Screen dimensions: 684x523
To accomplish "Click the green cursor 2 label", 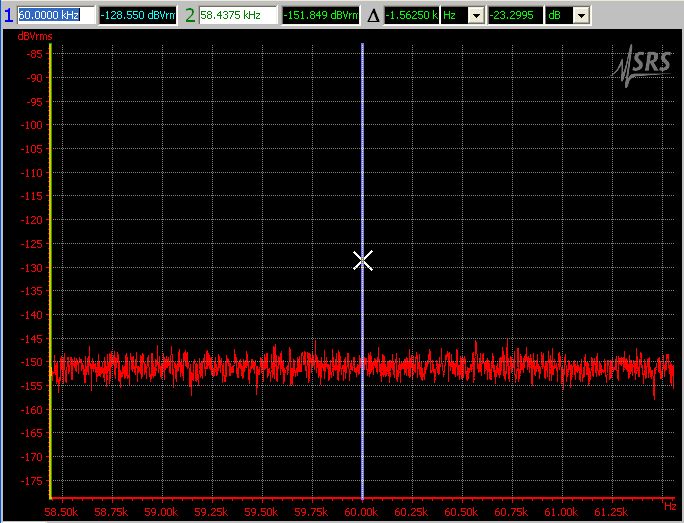I will point(190,15).
